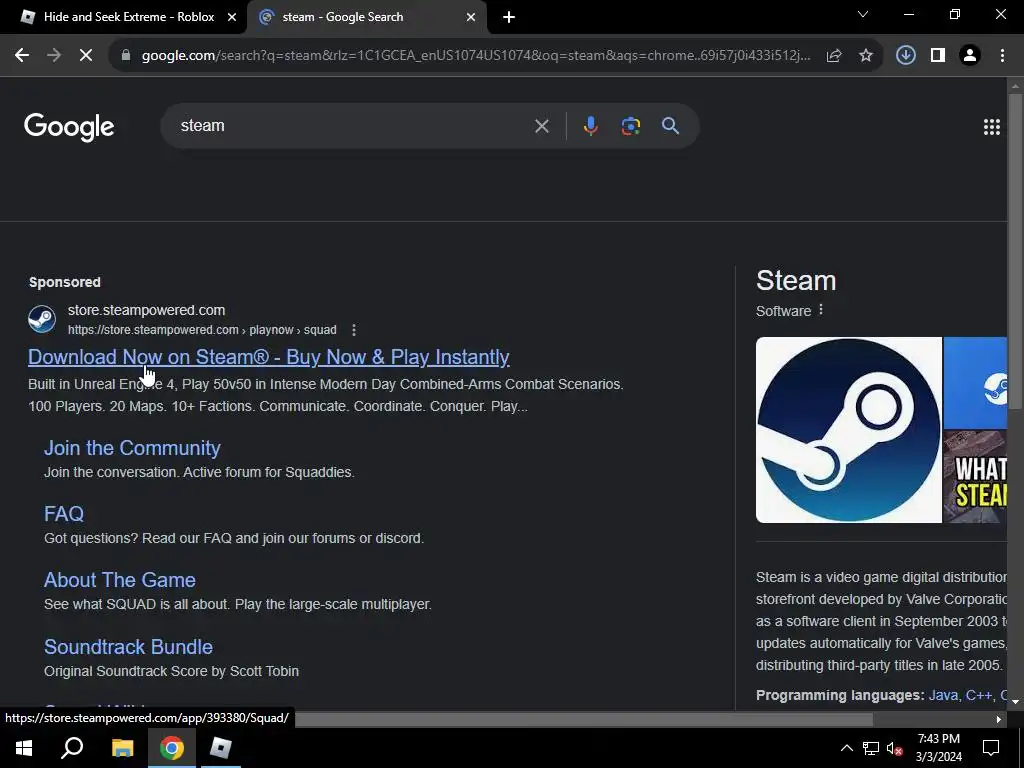Click the large Steam logo image

[848, 430]
